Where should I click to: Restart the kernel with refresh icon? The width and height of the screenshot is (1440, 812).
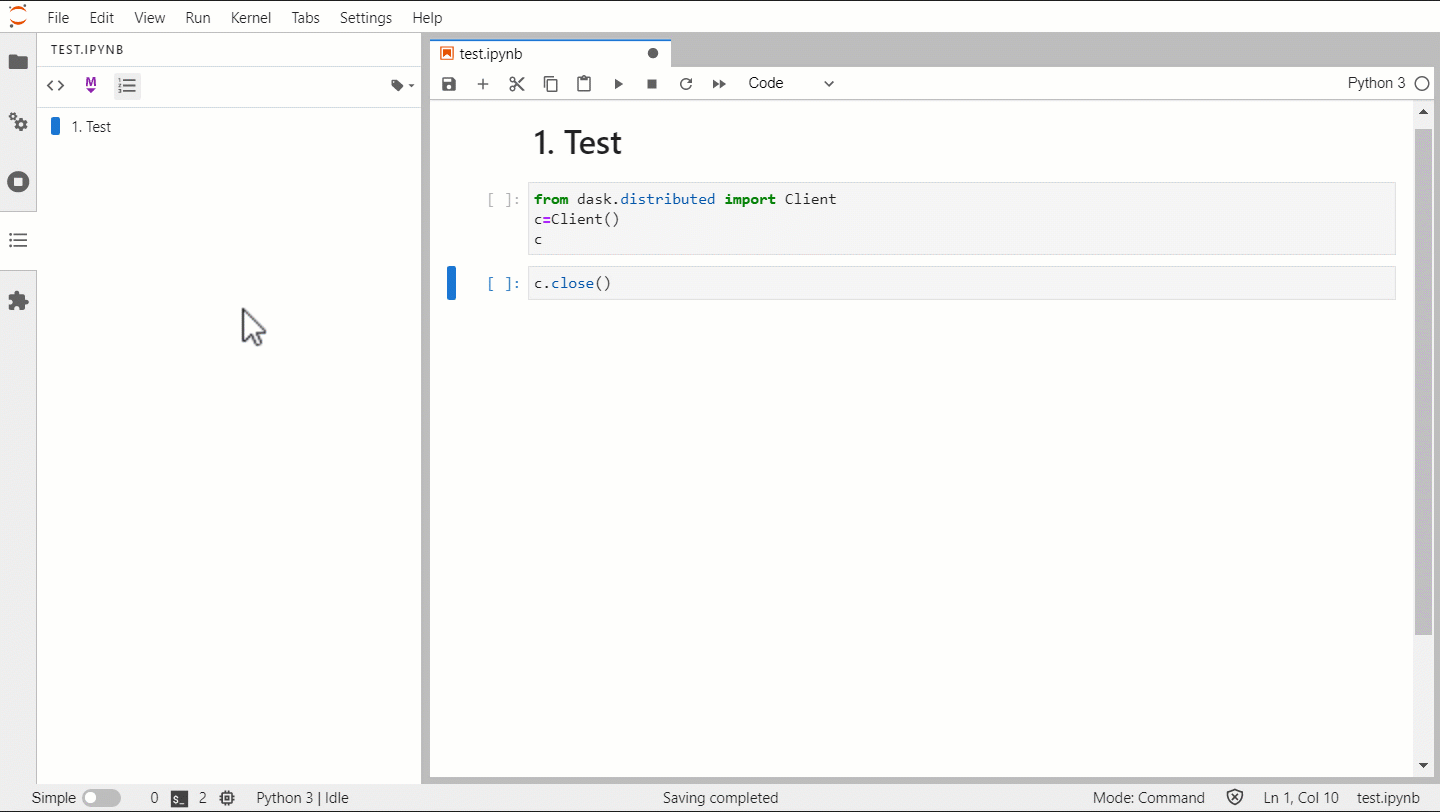pyautogui.click(x=686, y=84)
